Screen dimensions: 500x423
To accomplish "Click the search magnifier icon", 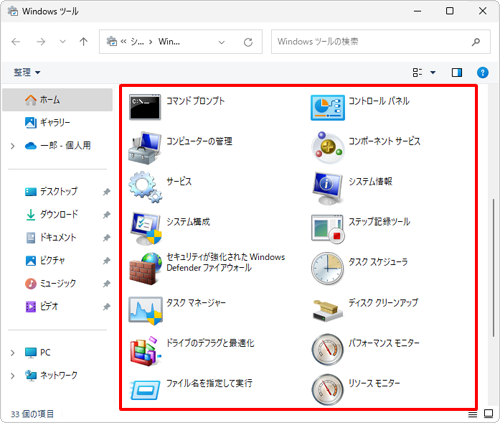I will 476,42.
